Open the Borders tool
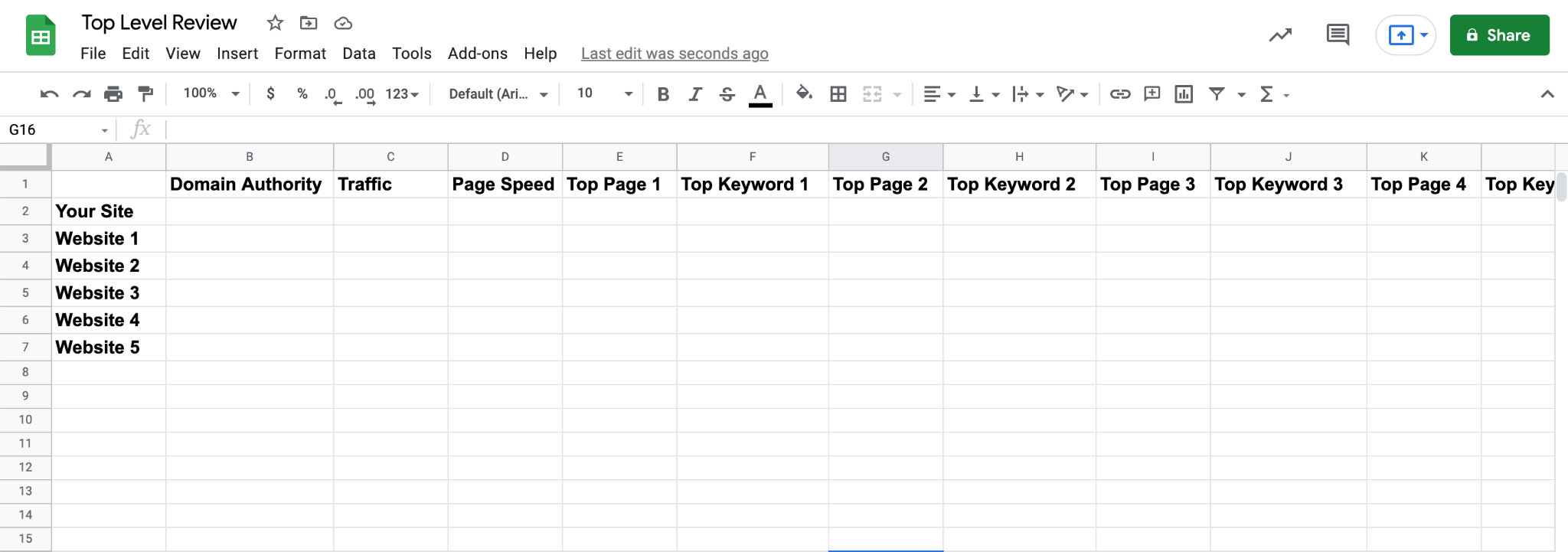Image resolution: width=1568 pixels, height=552 pixels. click(838, 94)
